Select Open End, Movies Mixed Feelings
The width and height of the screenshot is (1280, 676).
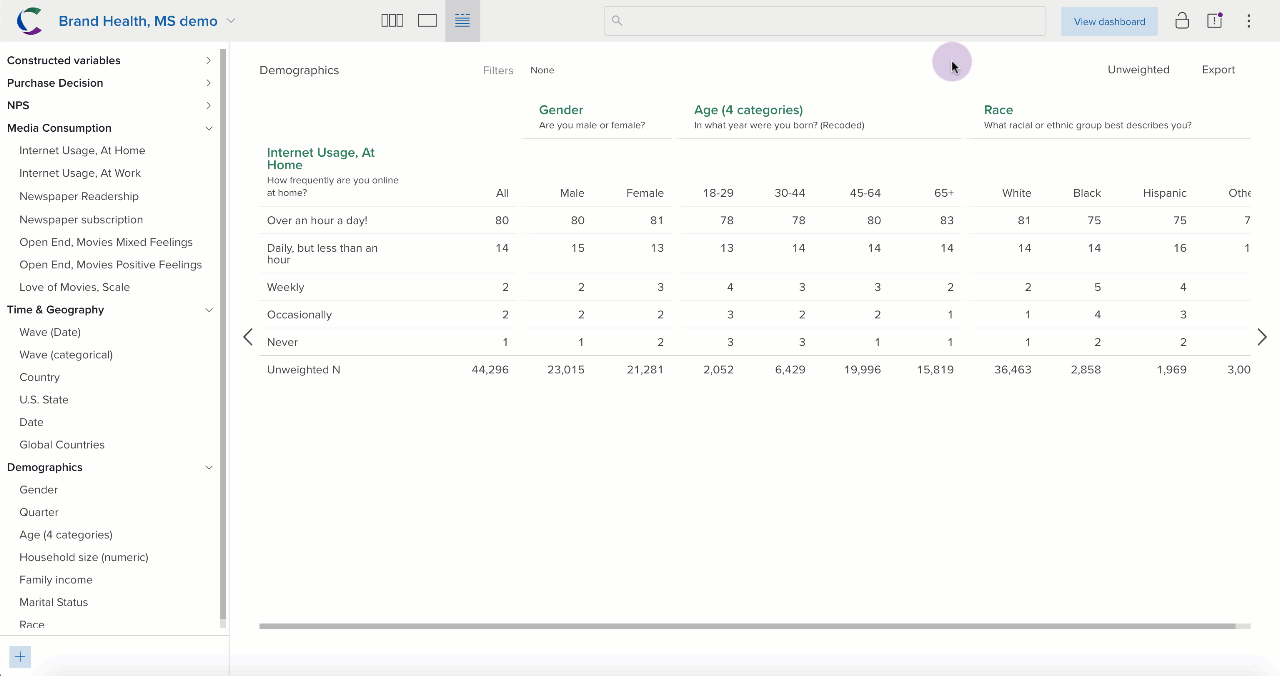click(x=106, y=242)
